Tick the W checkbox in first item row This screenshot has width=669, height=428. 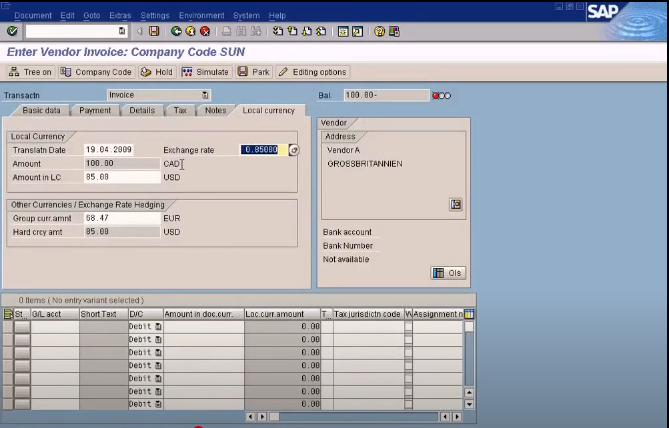[408, 326]
